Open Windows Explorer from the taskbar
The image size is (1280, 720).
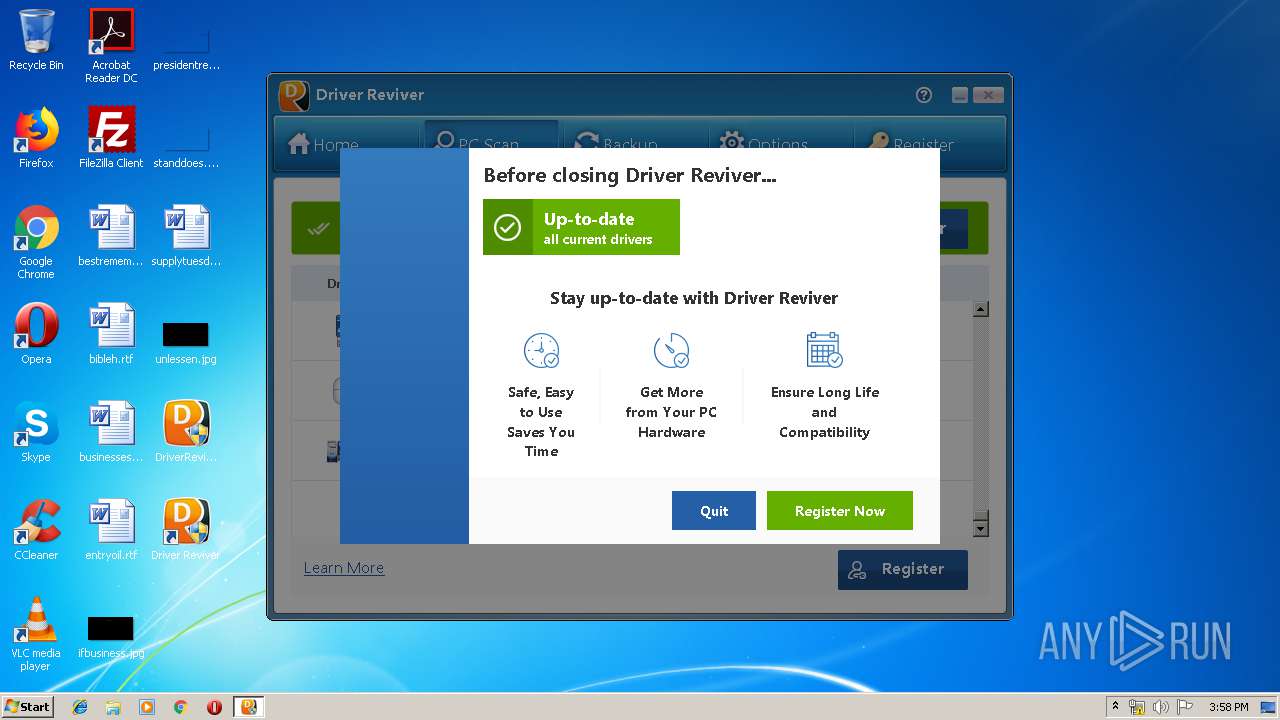113,707
